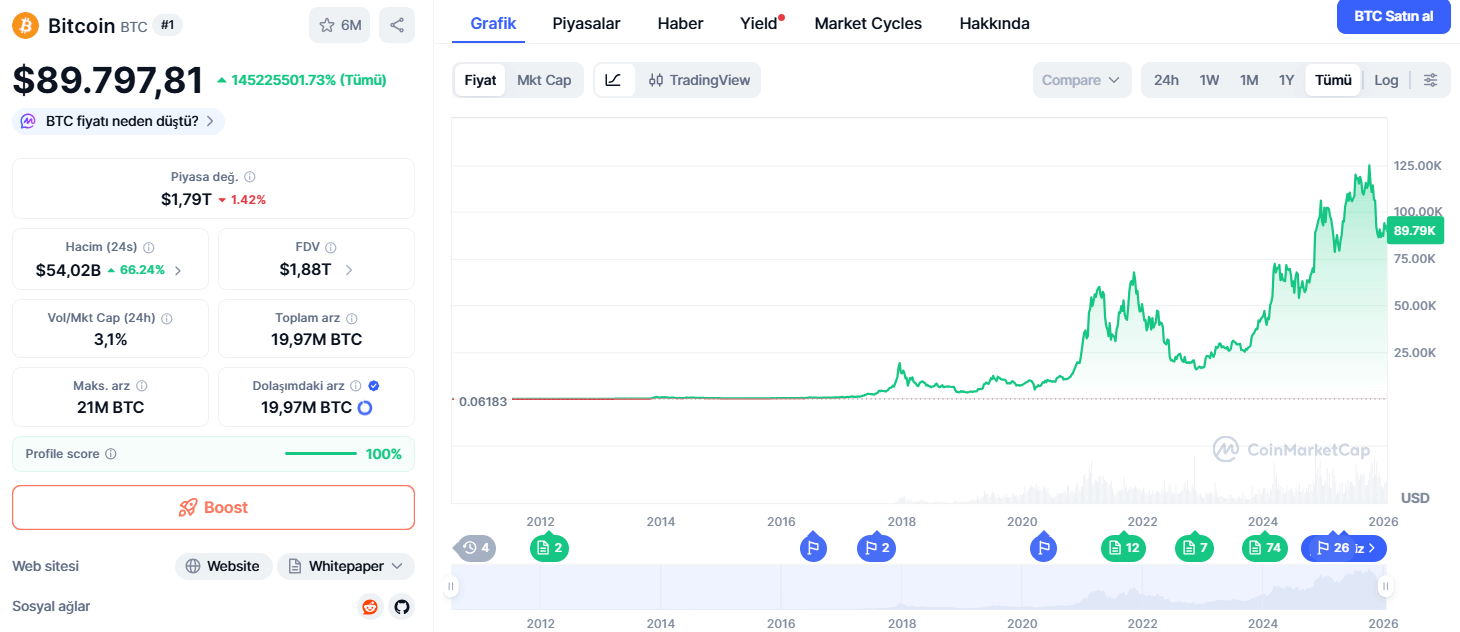
Task: Switch chart to Mkt Cap view
Action: pos(544,80)
